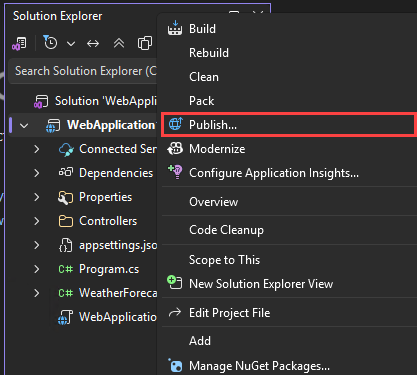This screenshot has width=417, height=375.
Task: Choose Publish... from the context menu
Action: [289, 125]
